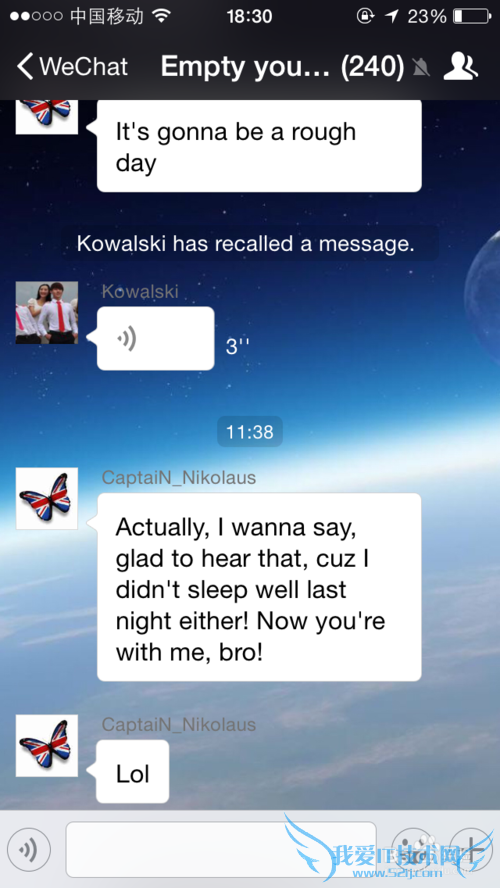Tap the group title "Empty you… (240)"

(283, 67)
